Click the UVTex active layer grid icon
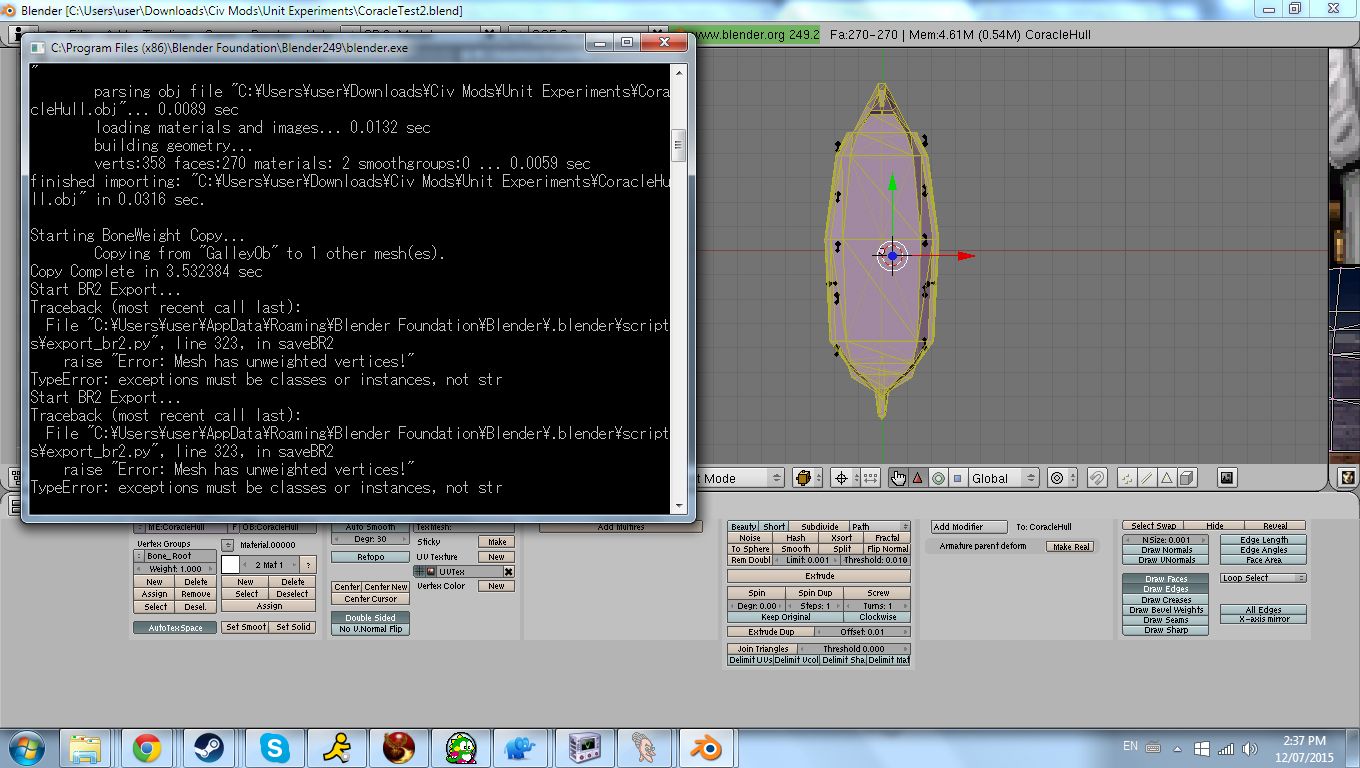 pyautogui.click(x=421, y=571)
